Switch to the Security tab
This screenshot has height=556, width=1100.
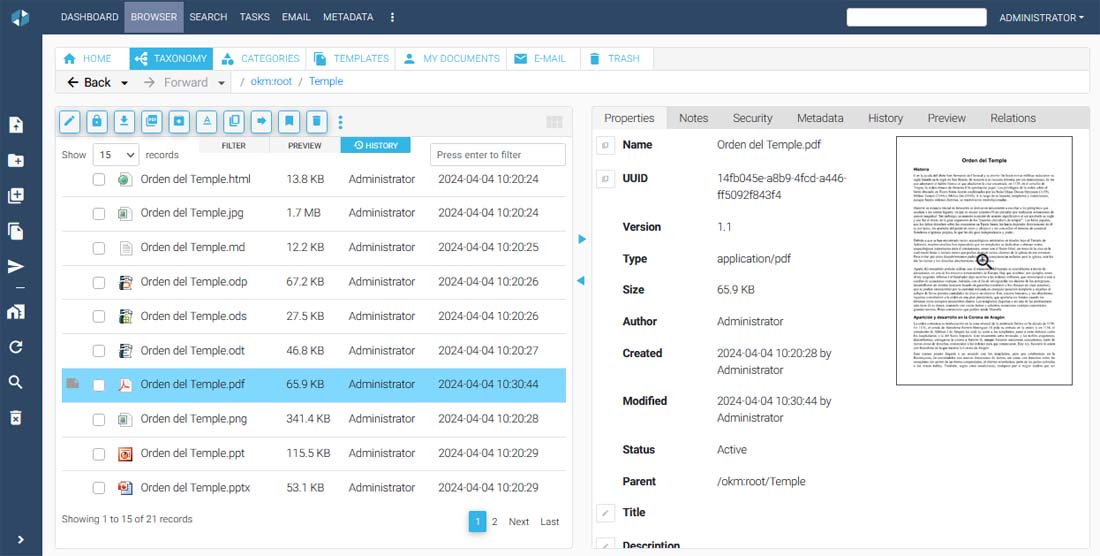752,118
